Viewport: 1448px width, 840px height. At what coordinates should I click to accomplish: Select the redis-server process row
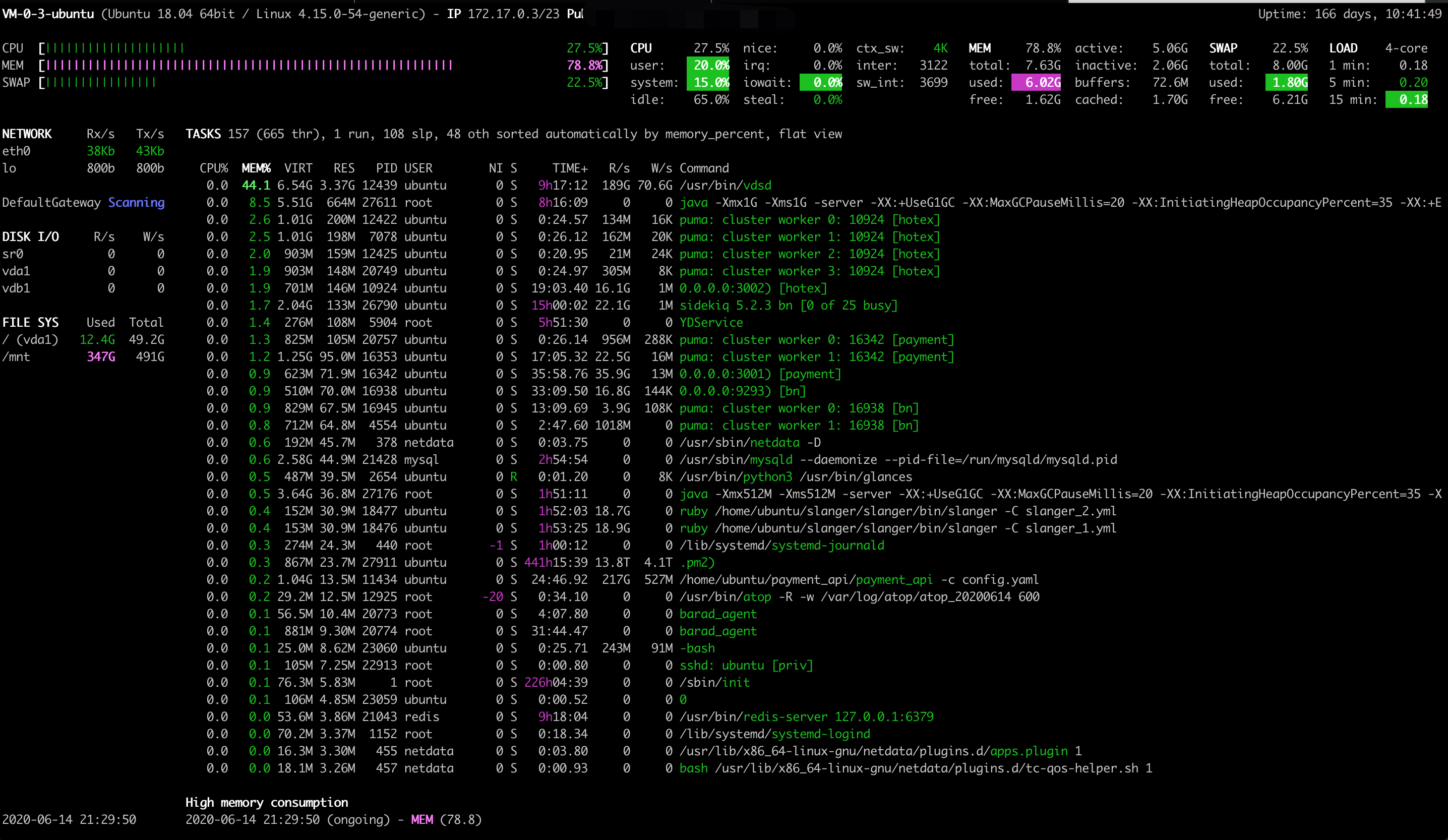(x=569, y=717)
